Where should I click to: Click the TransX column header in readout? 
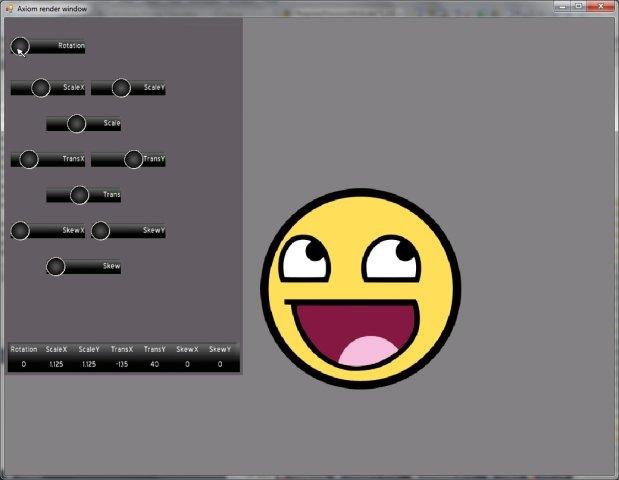coord(122,349)
